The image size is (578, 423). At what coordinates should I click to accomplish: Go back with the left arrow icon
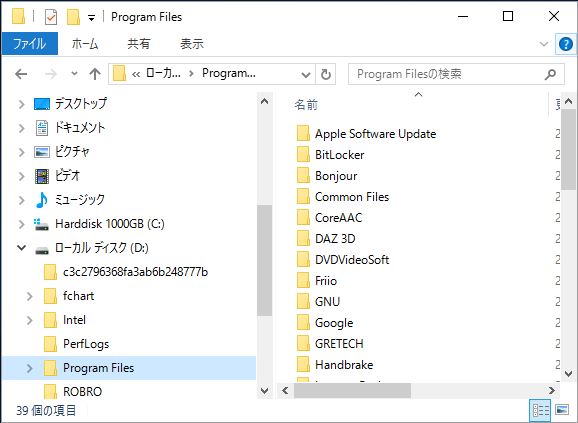[21, 74]
